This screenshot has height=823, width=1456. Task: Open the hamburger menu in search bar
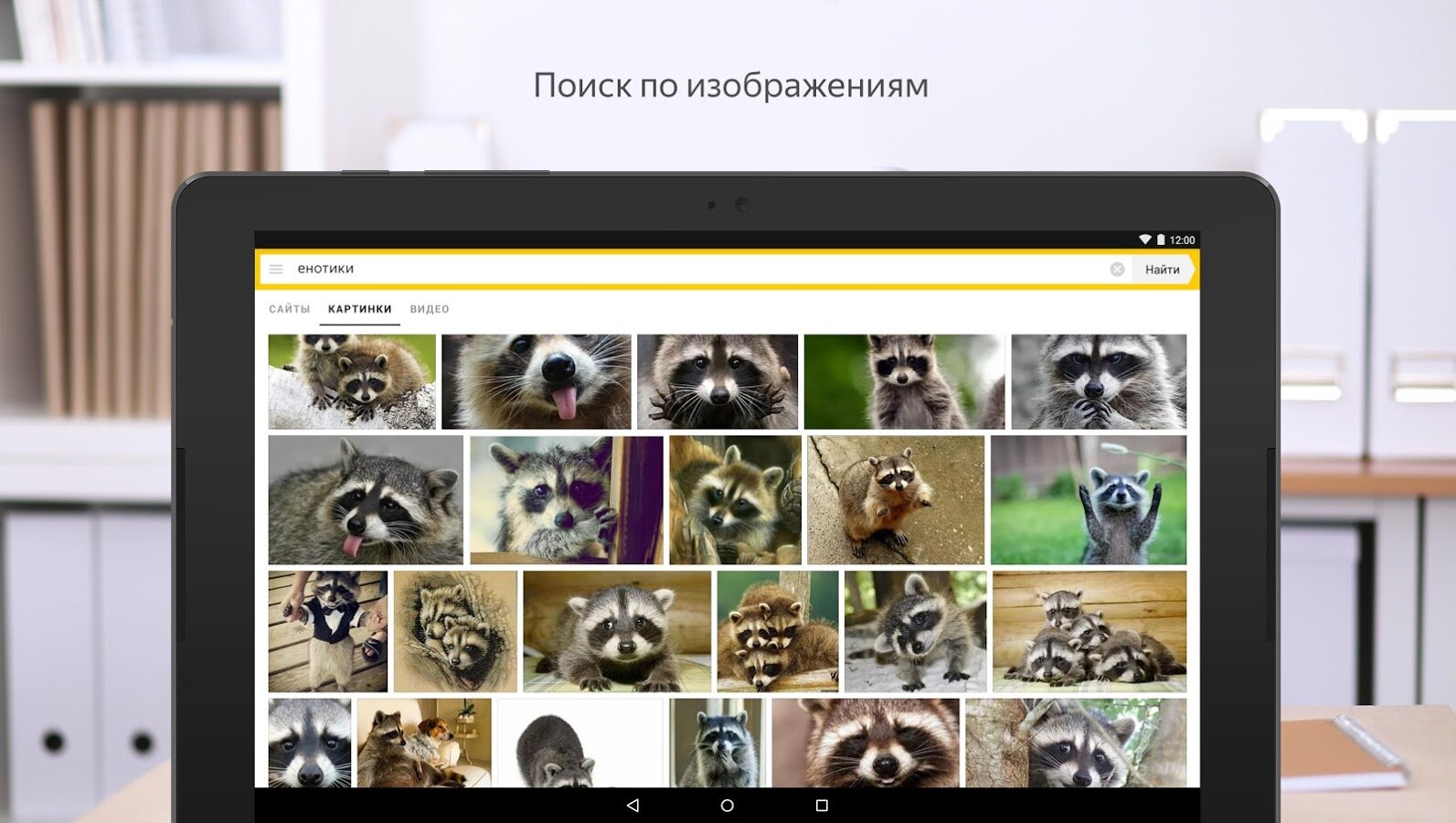pyautogui.click(x=276, y=270)
